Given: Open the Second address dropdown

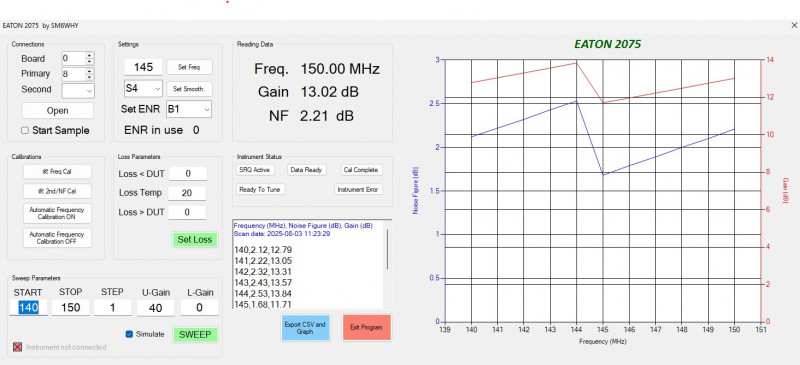Looking at the screenshot, I should (78, 90).
